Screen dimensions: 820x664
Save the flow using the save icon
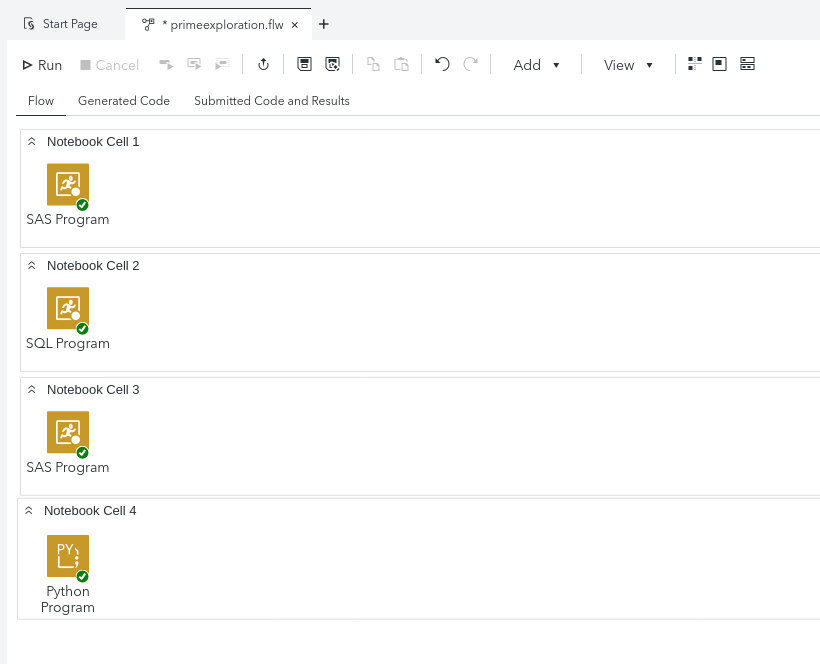304,63
